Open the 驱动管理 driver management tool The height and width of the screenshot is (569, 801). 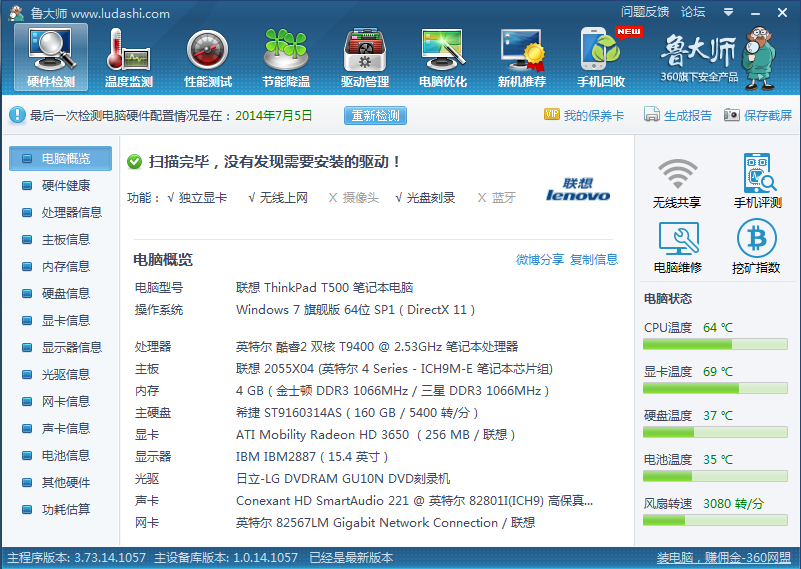pos(365,56)
